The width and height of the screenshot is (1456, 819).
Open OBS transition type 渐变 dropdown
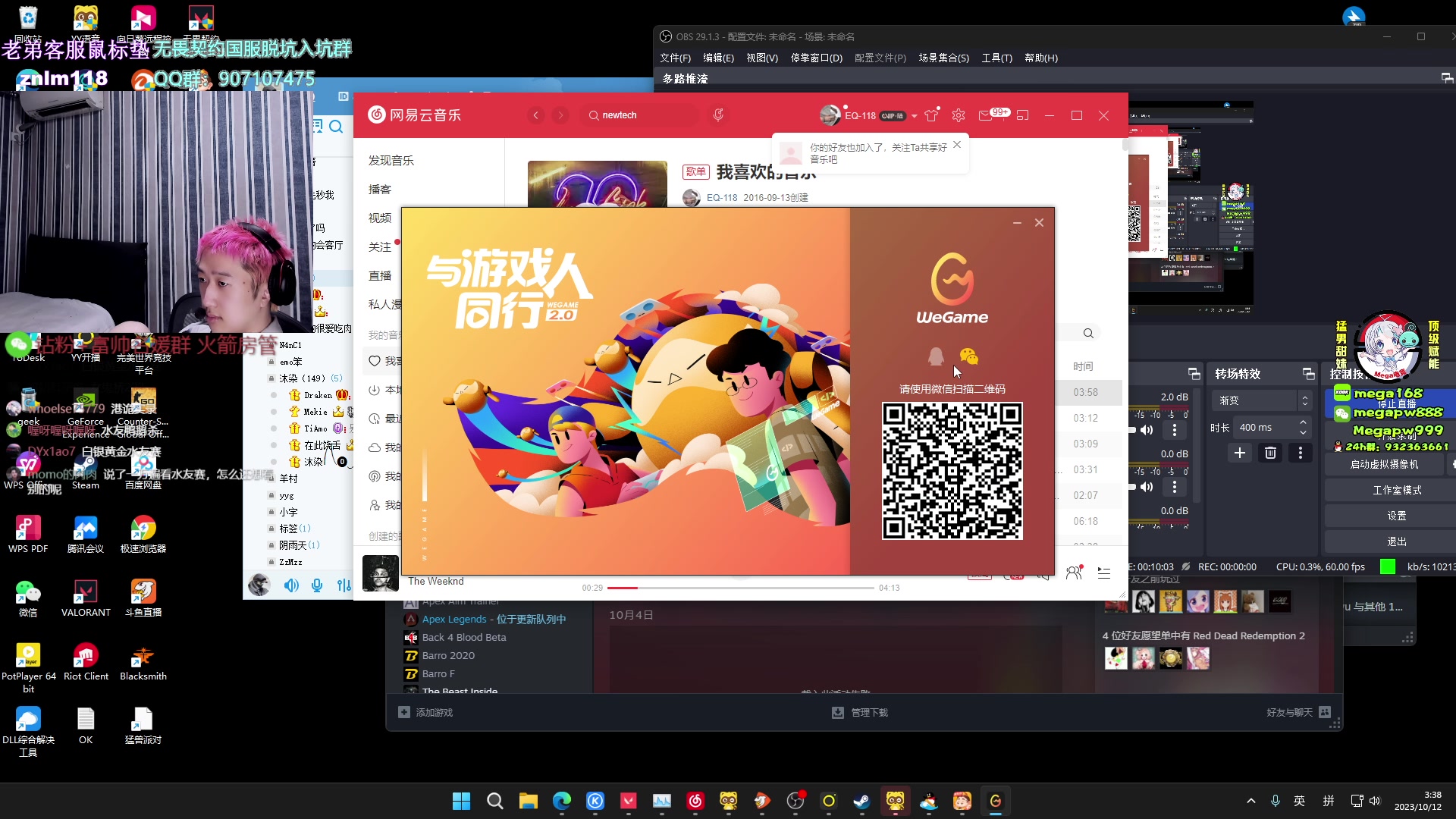(x=1262, y=400)
